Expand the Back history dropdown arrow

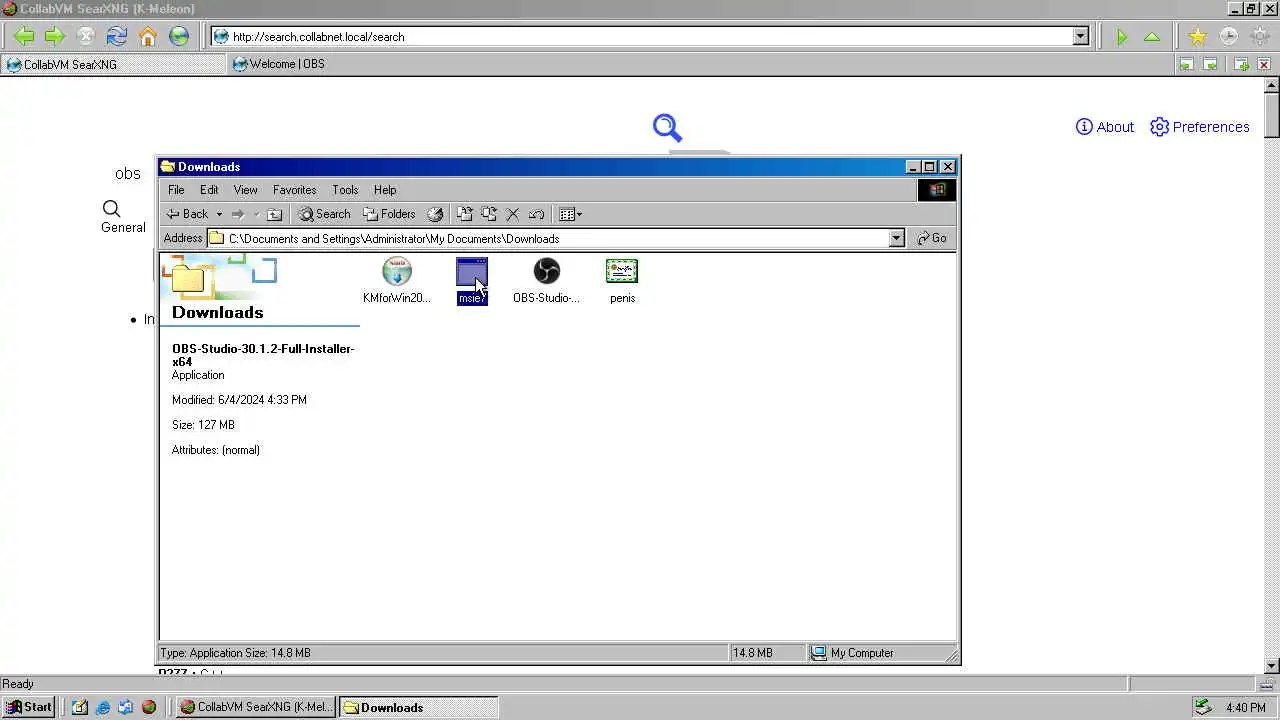[x=219, y=214]
